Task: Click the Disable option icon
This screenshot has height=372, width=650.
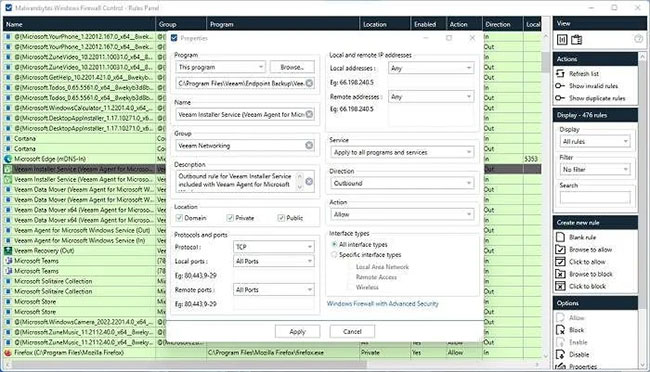Action: point(560,354)
